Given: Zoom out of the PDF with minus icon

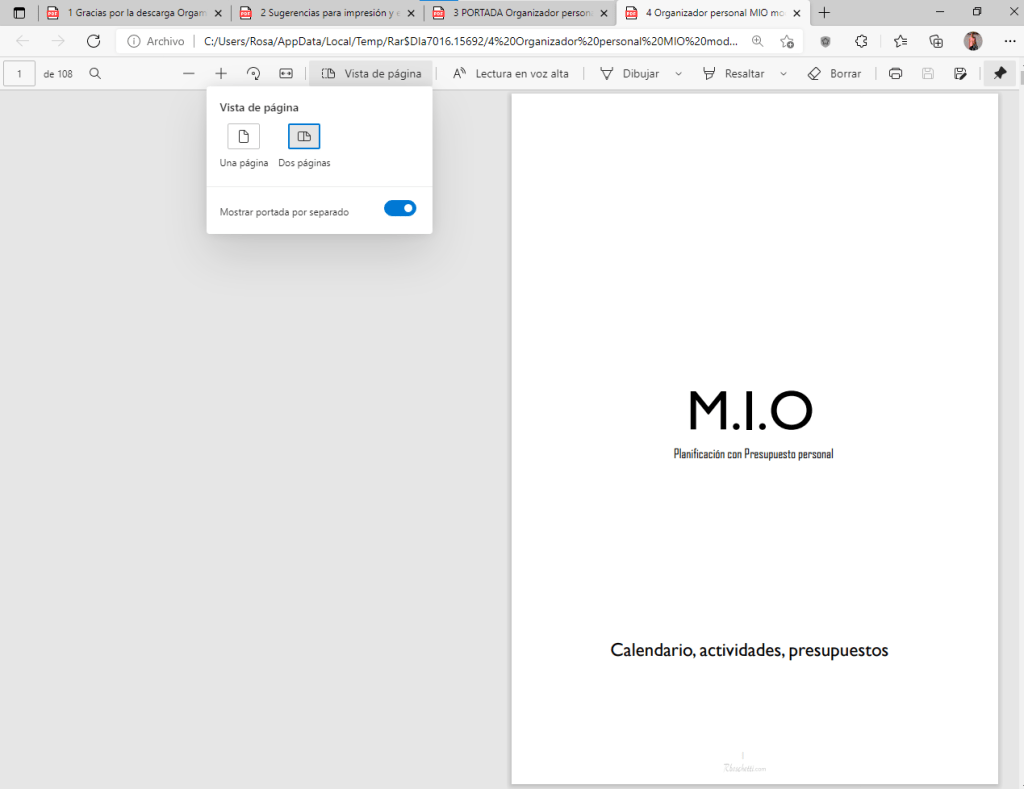Looking at the screenshot, I should point(189,74).
